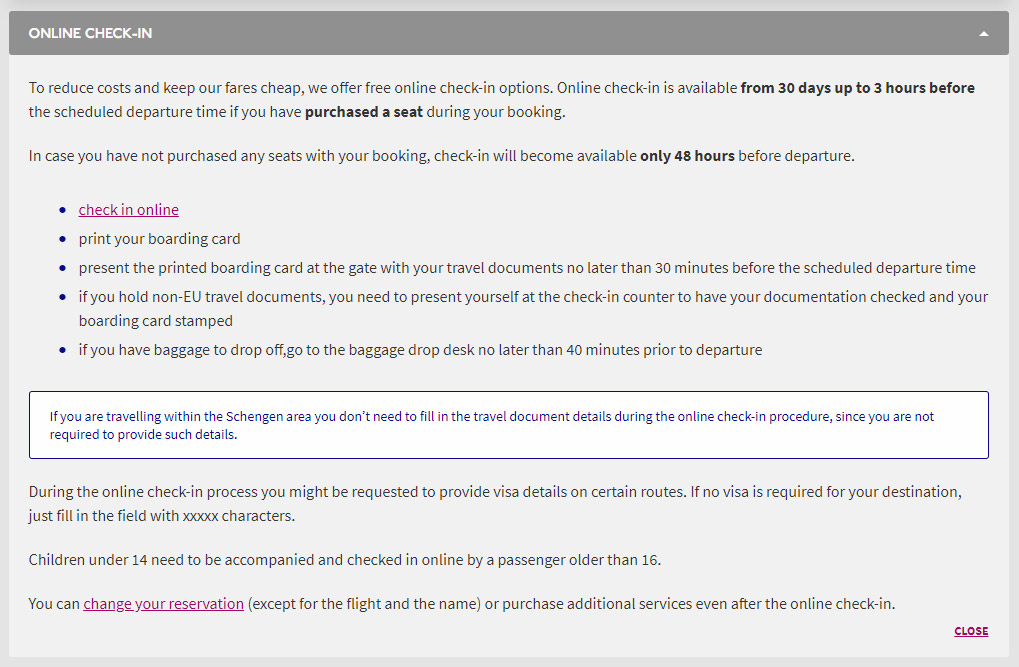Open the check in online link

pyautogui.click(x=129, y=210)
